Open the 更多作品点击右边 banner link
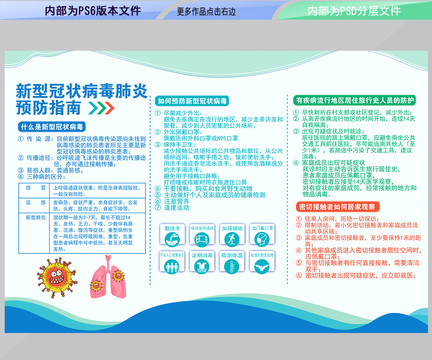Image resolution: width=432 pixels, height=360 pixels. click(x=206, y=12)
